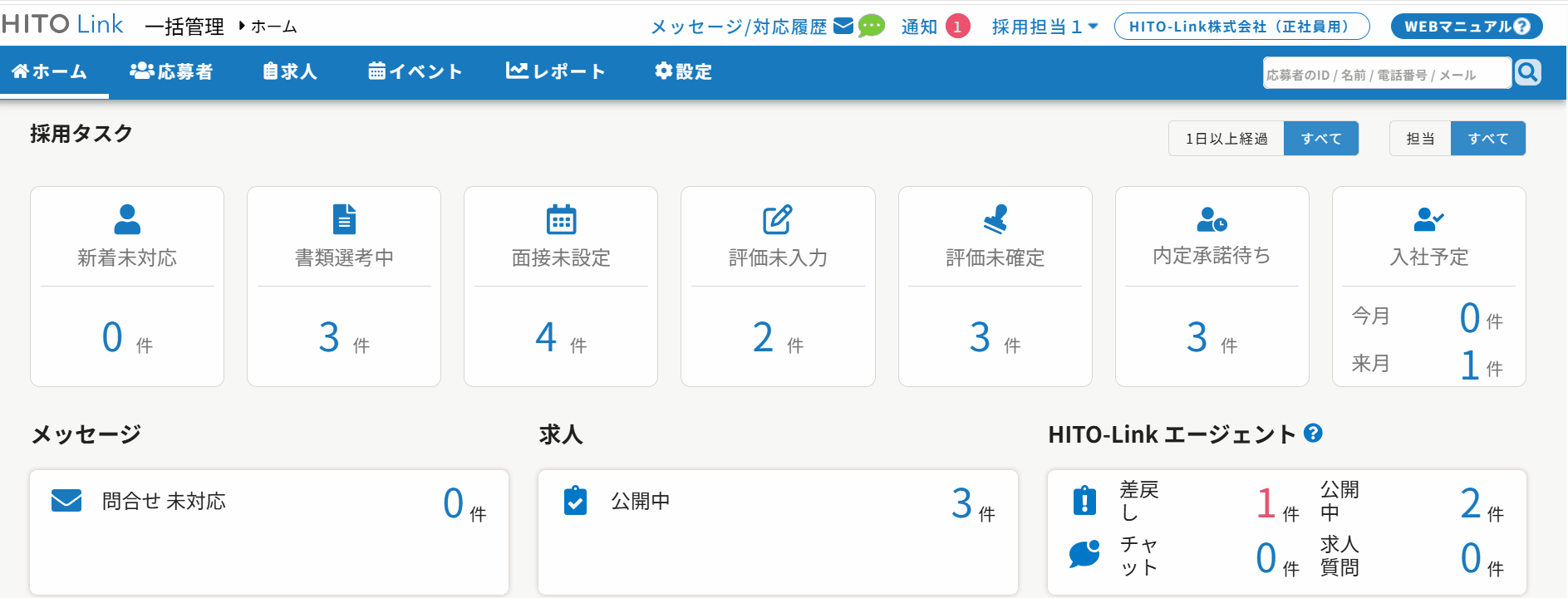Click the 求人 公開中 label
The width and height of the screenshot is (1568, 598).
pyautogui.click(x=641, y=501)
